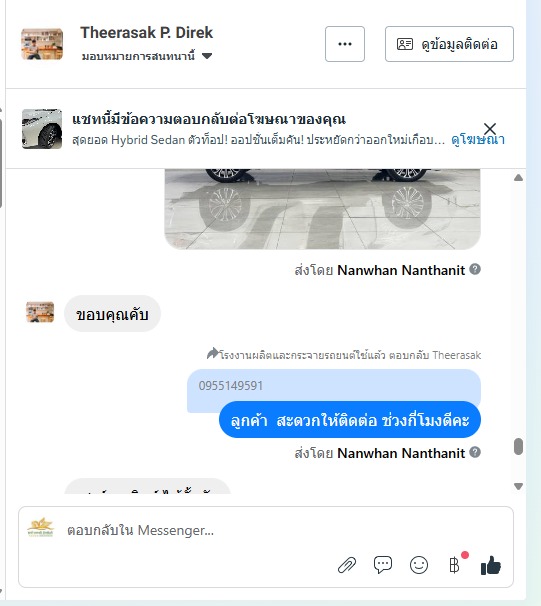
Task: Click the down arrow of chat scrollbar
Action: tap(519, 486)
